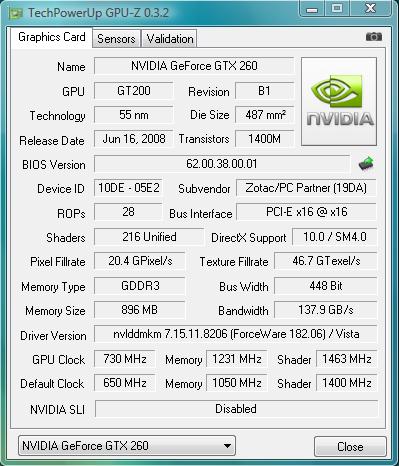
Task: Click the "GPU Clock" label
Action: (58, 360)
